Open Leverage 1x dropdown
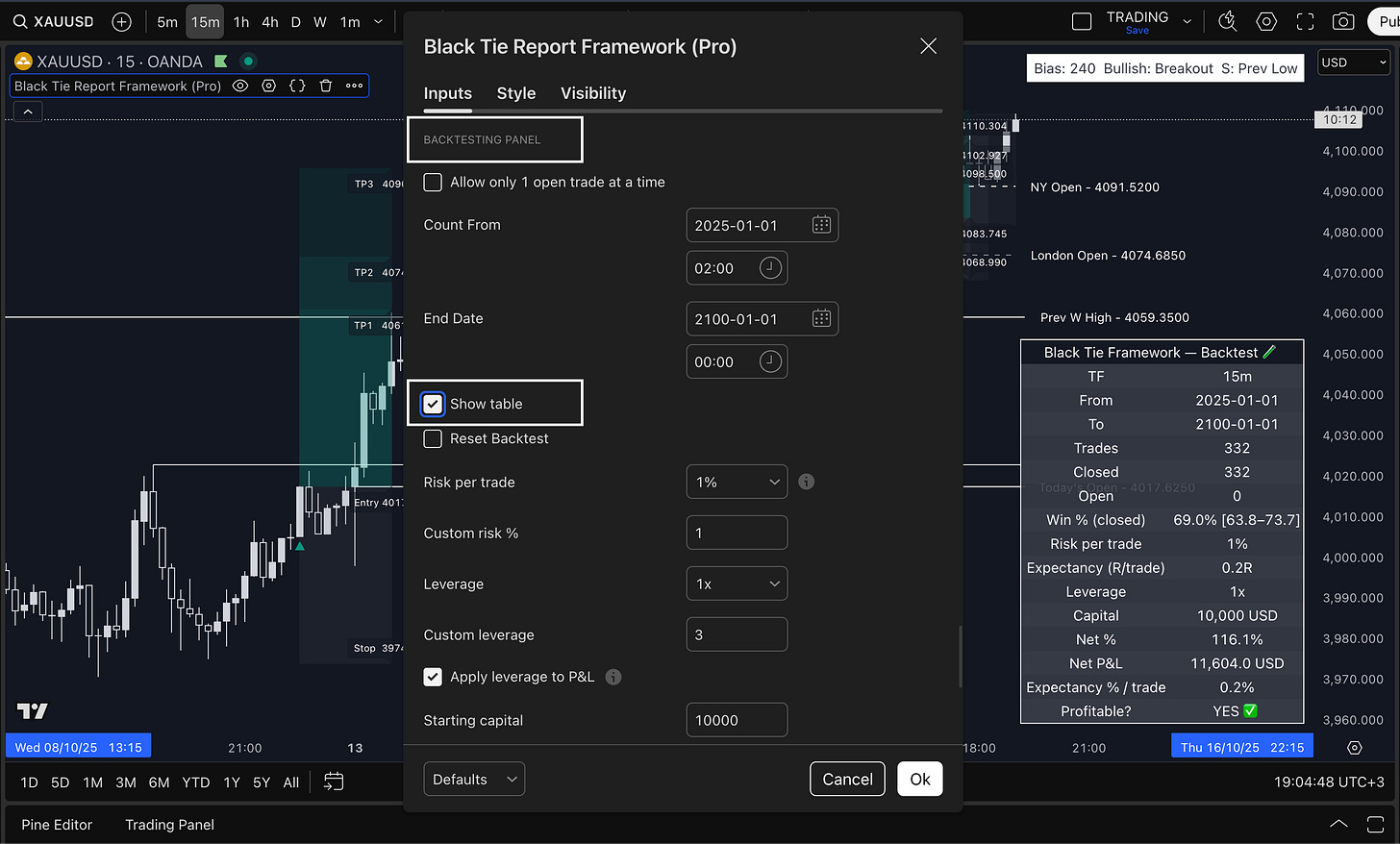 [x=737, y=583]
